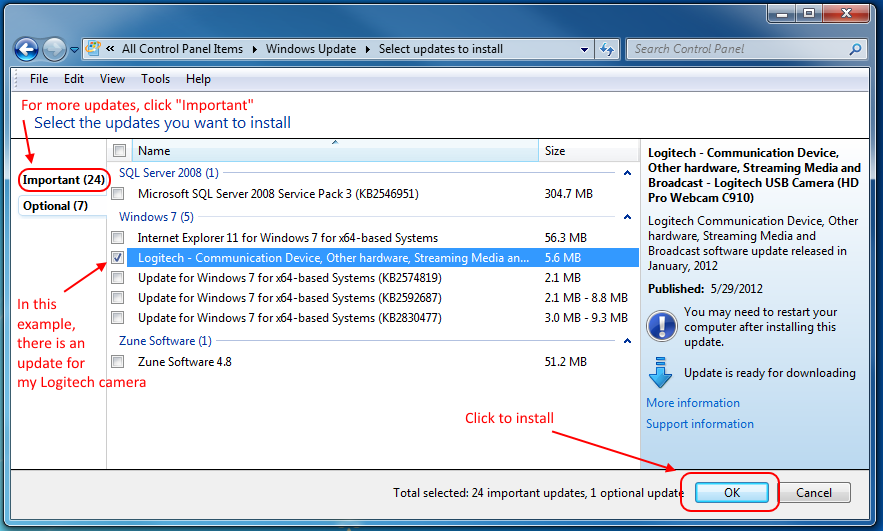The height and width of the screenshot is (531, 883).
Task: Click the blue download arrow icon
Action: tap(661, 374)
